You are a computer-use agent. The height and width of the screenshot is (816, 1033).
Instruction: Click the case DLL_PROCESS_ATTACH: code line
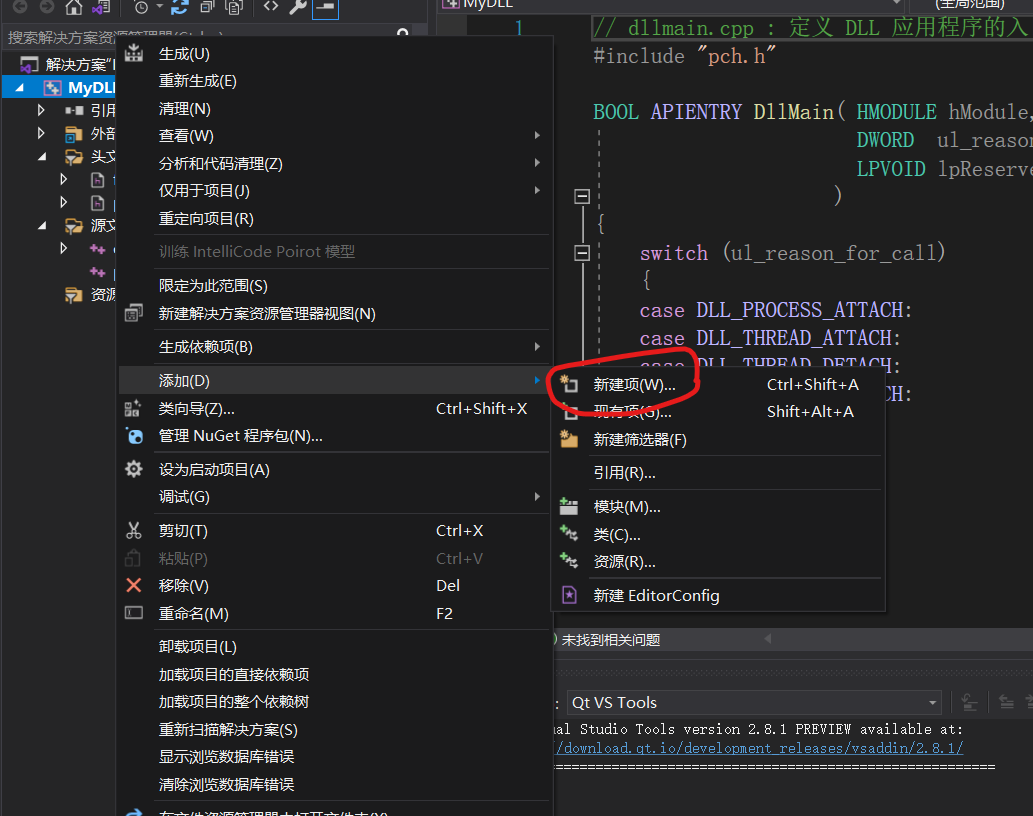(775, 310)
